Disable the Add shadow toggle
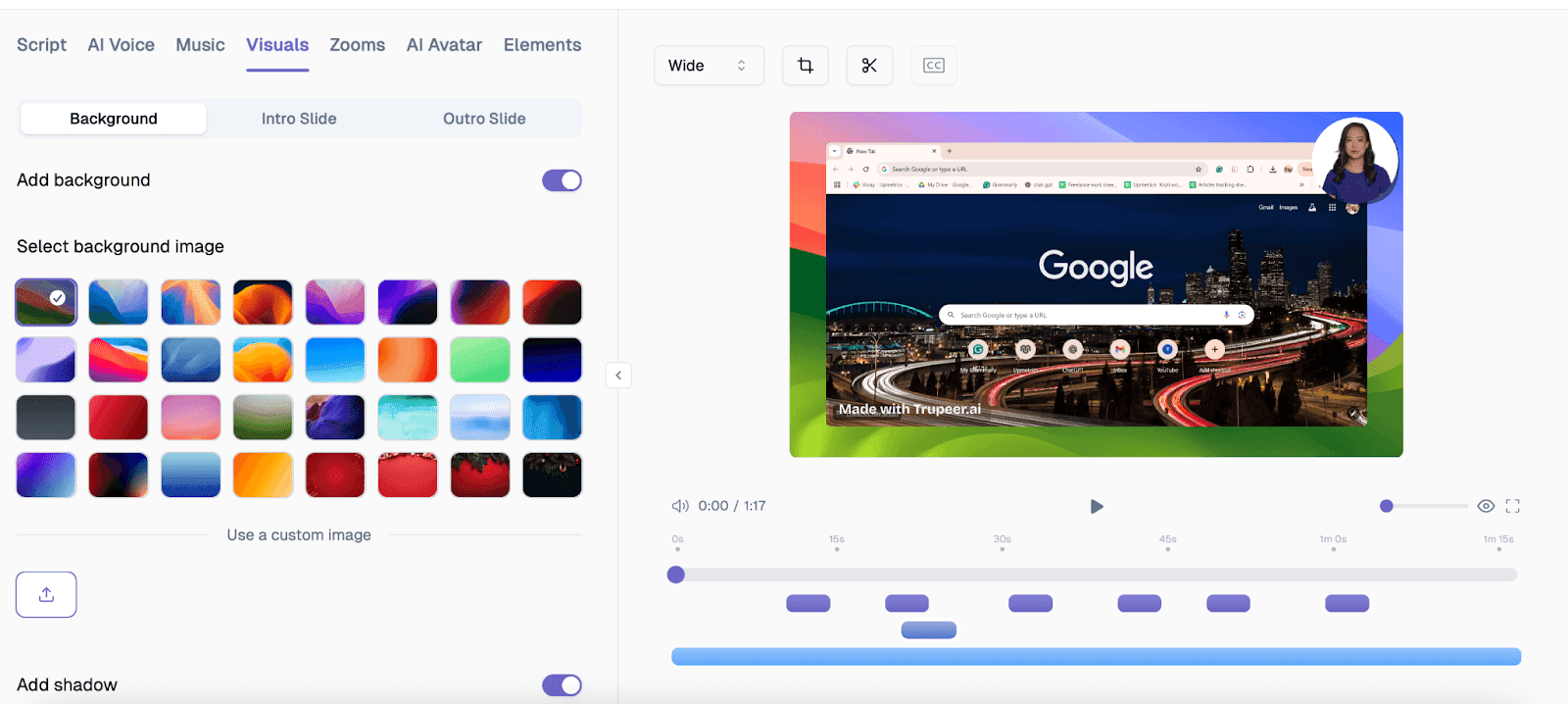Screen dimensions: 1568x704 [562, 685]
